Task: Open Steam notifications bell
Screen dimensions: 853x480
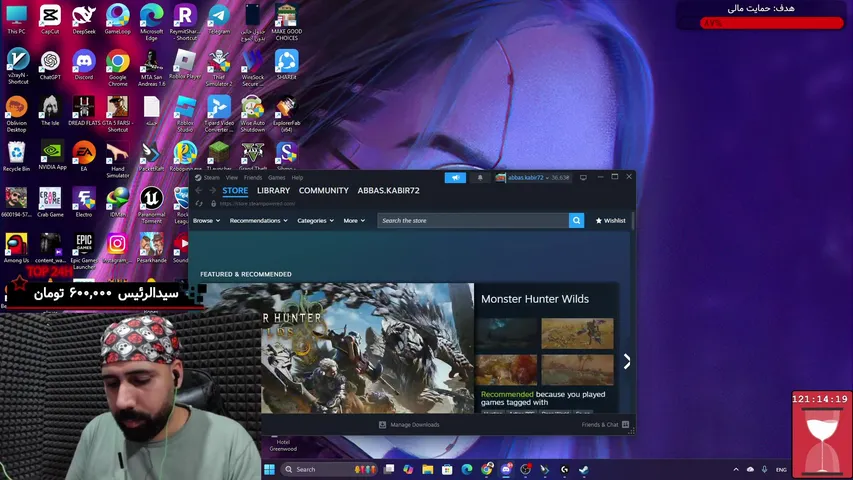Action: 480,177
